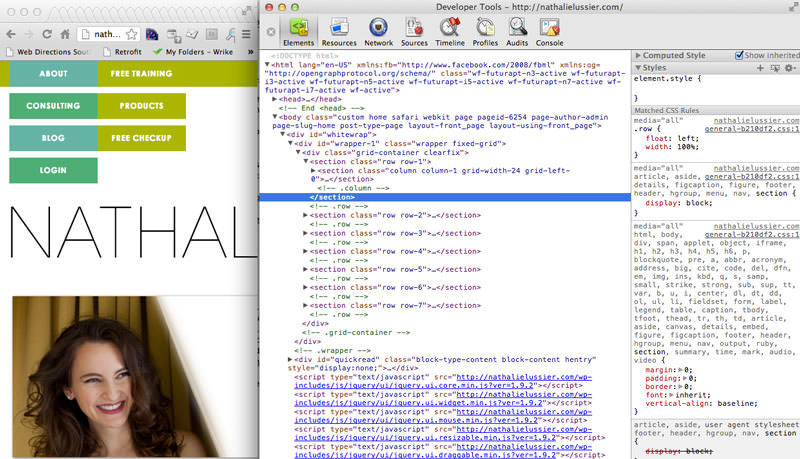The image size is (800, 459).
Task: Open the Web Directions South bookmark
Action: click(47, 52)
